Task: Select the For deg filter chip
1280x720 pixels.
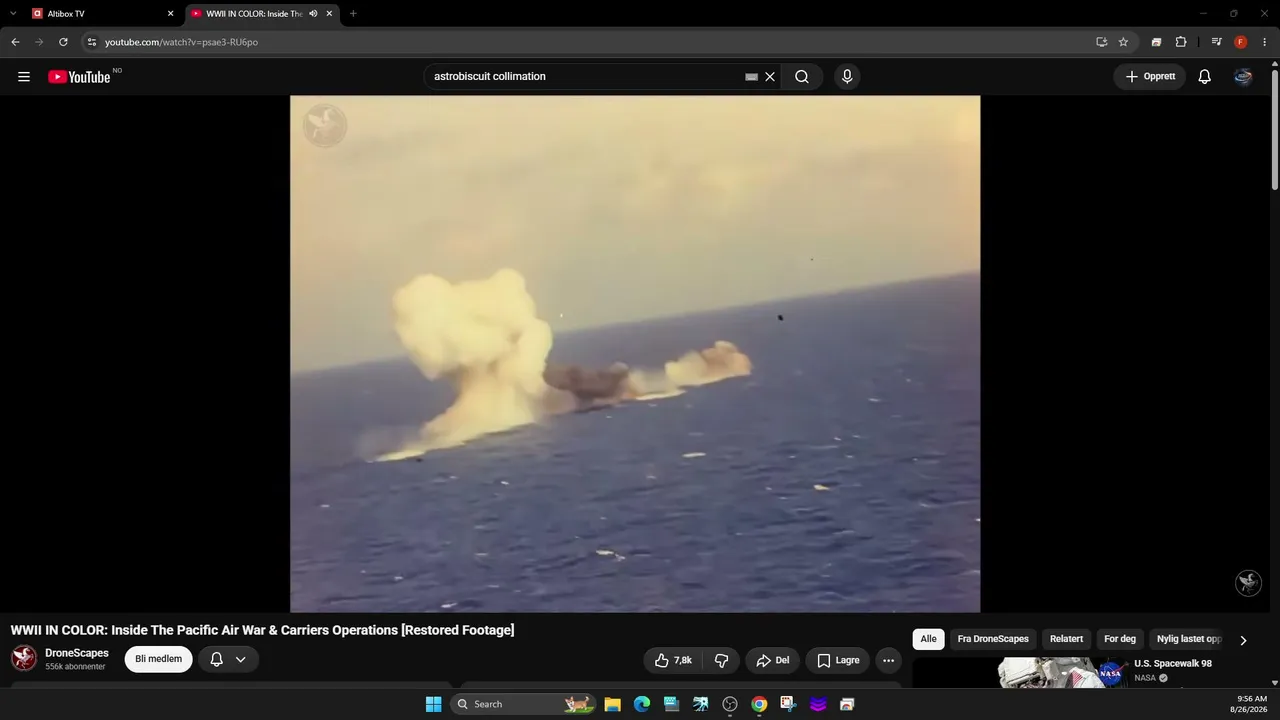Action: point(1120,639)
